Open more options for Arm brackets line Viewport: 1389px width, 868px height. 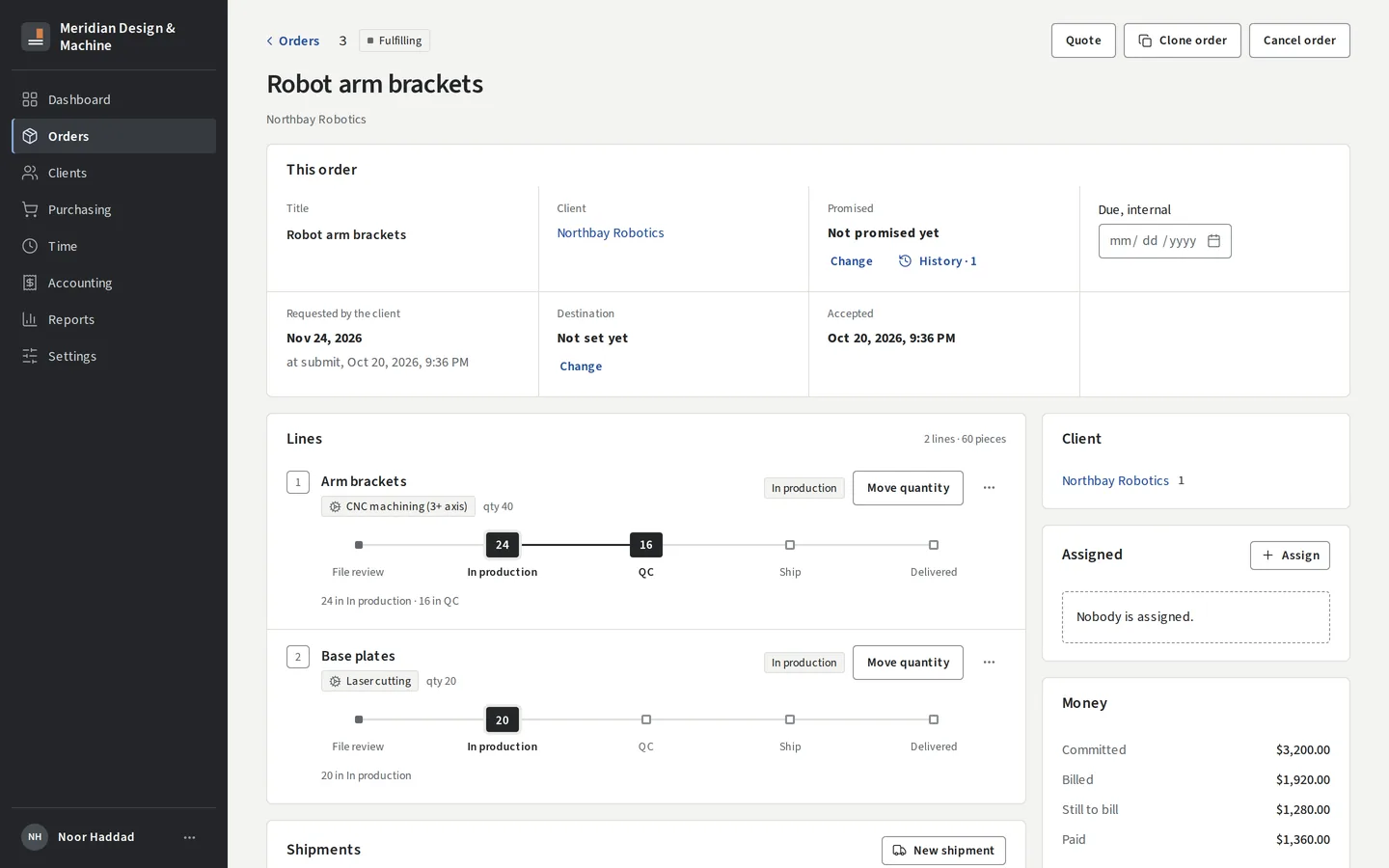[989, 488]
